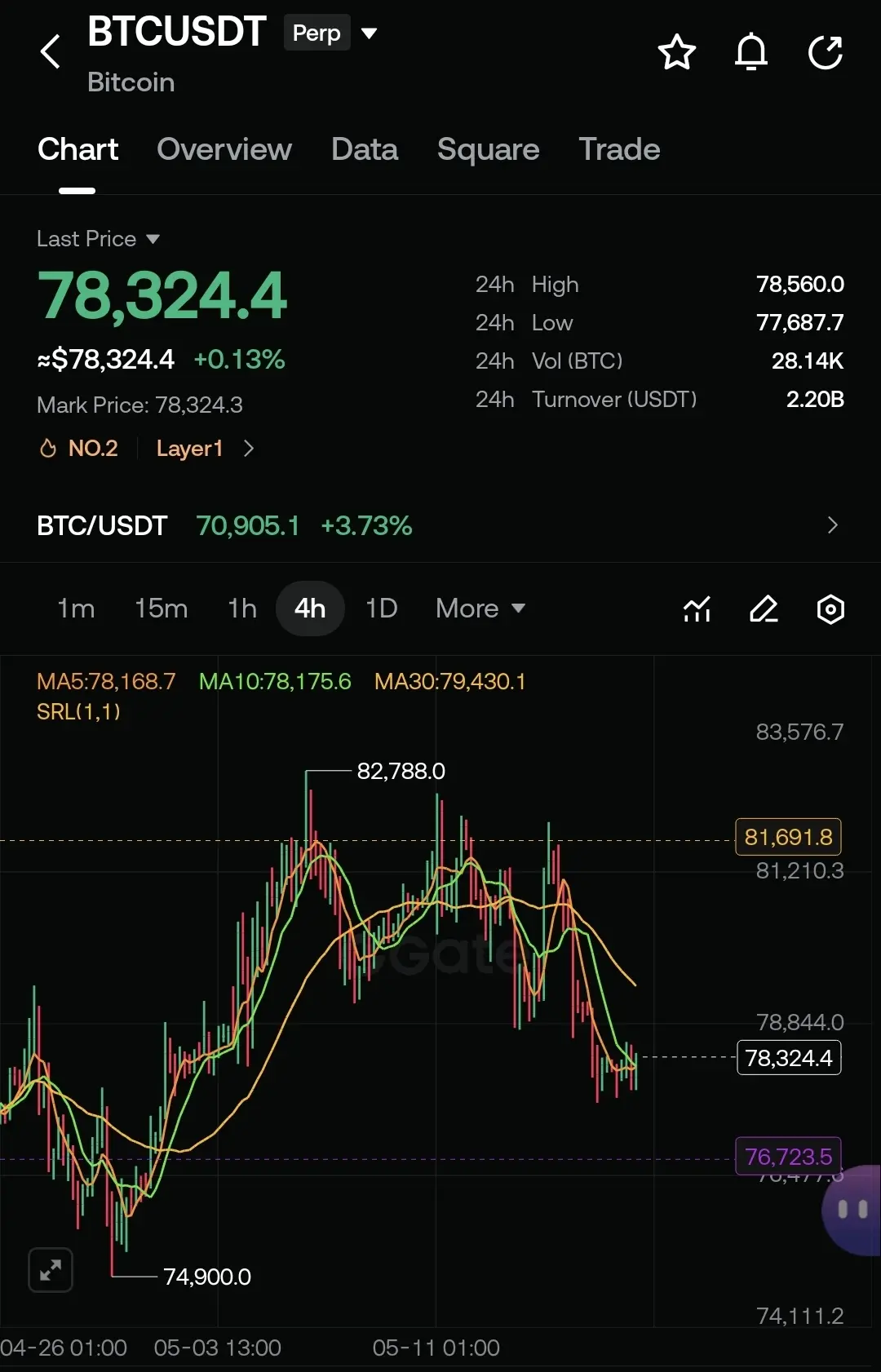Tap the 24h Low value 77,687.7
This screenshot has height=1372, width=881.
[799, 322]
